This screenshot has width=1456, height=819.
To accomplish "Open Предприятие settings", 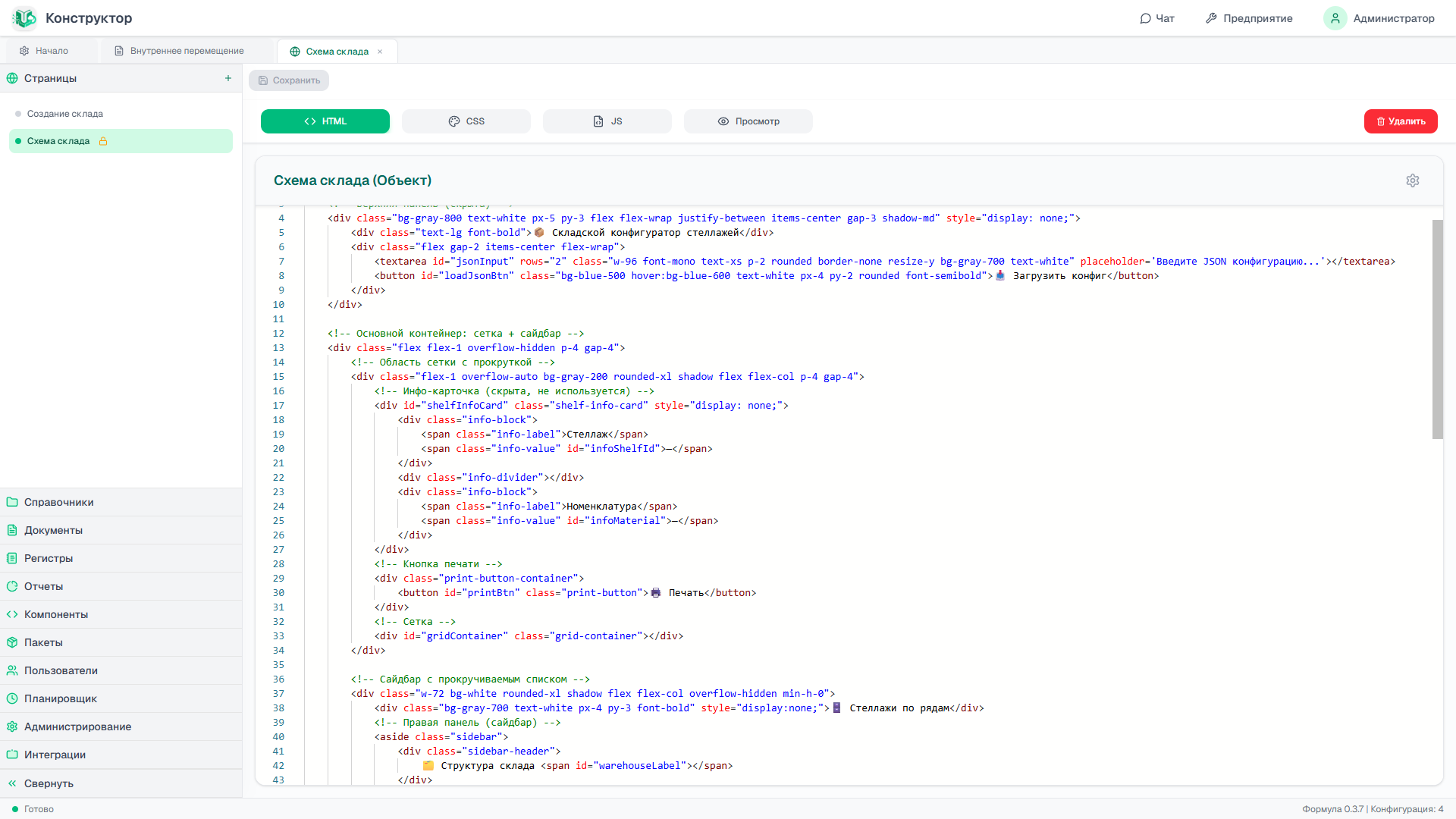I will point(1249,18).
